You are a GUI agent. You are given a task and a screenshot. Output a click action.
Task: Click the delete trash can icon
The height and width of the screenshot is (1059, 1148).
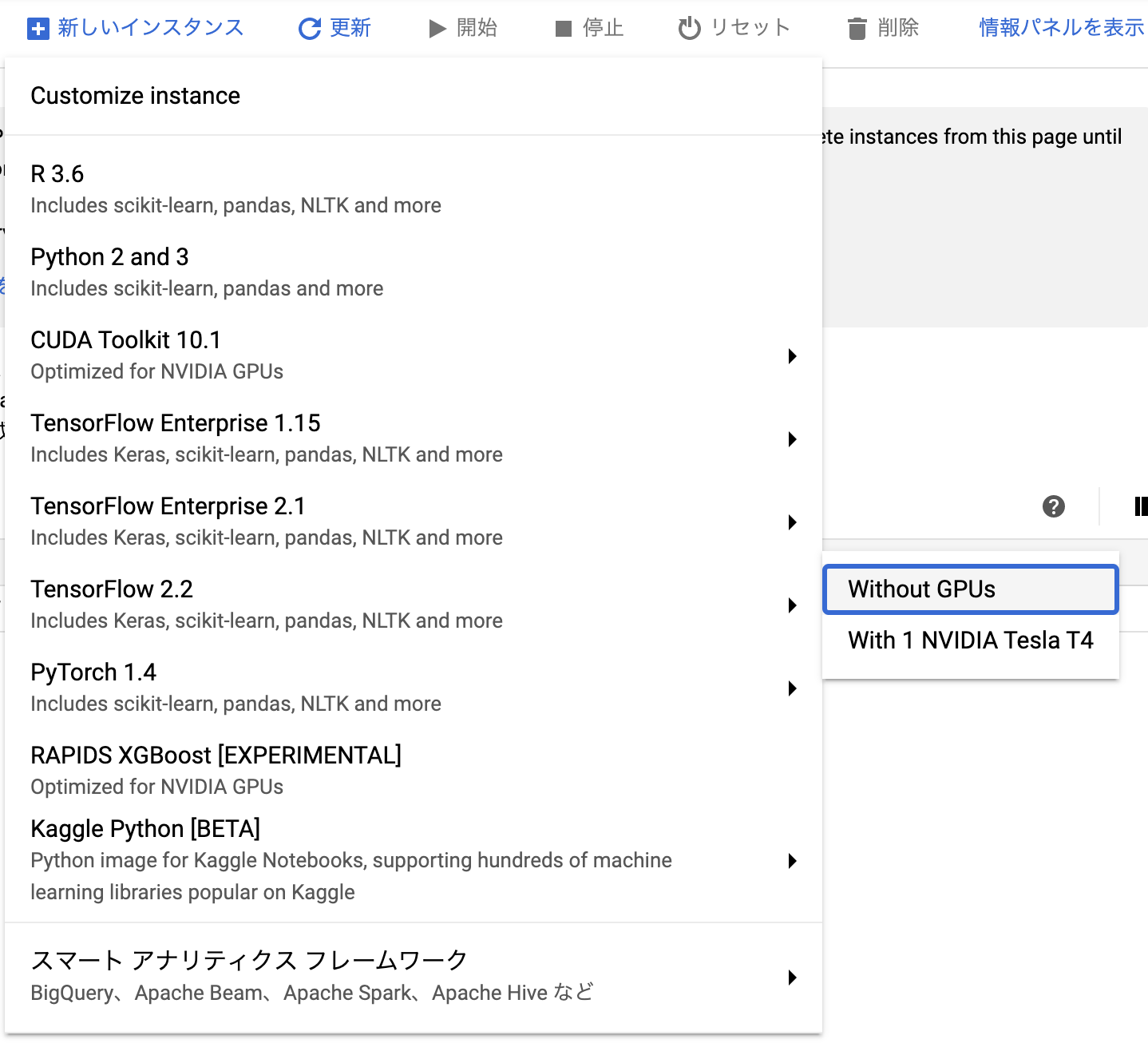click(x=857, y=29)
